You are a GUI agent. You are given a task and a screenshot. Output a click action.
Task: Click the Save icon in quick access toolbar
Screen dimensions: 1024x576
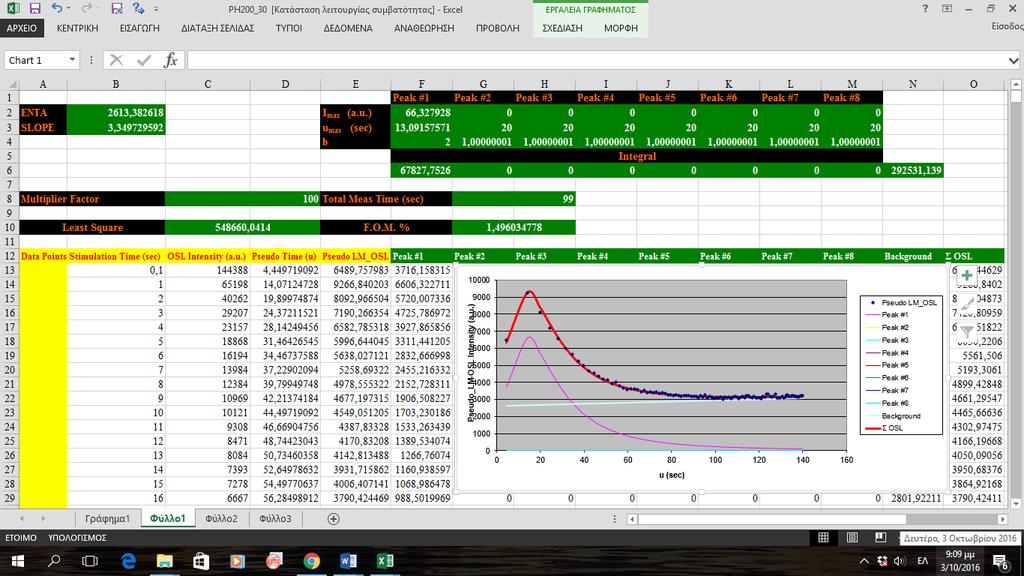click(35, 8)
